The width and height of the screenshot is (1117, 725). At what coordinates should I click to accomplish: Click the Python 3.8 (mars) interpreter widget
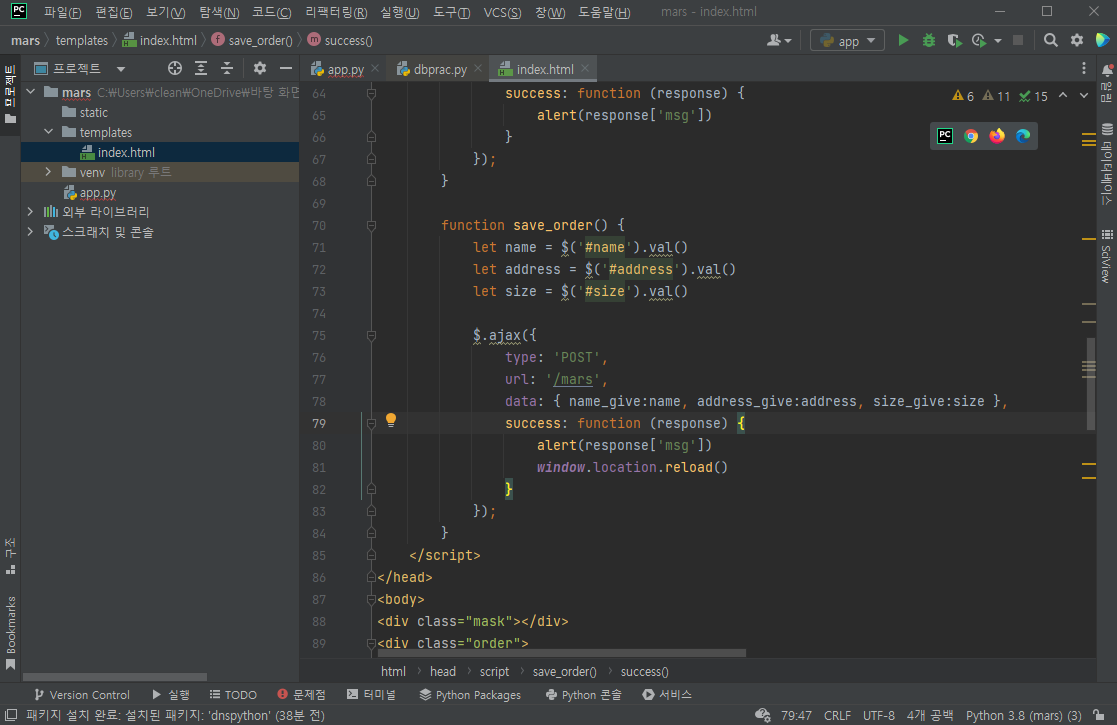1023,715
